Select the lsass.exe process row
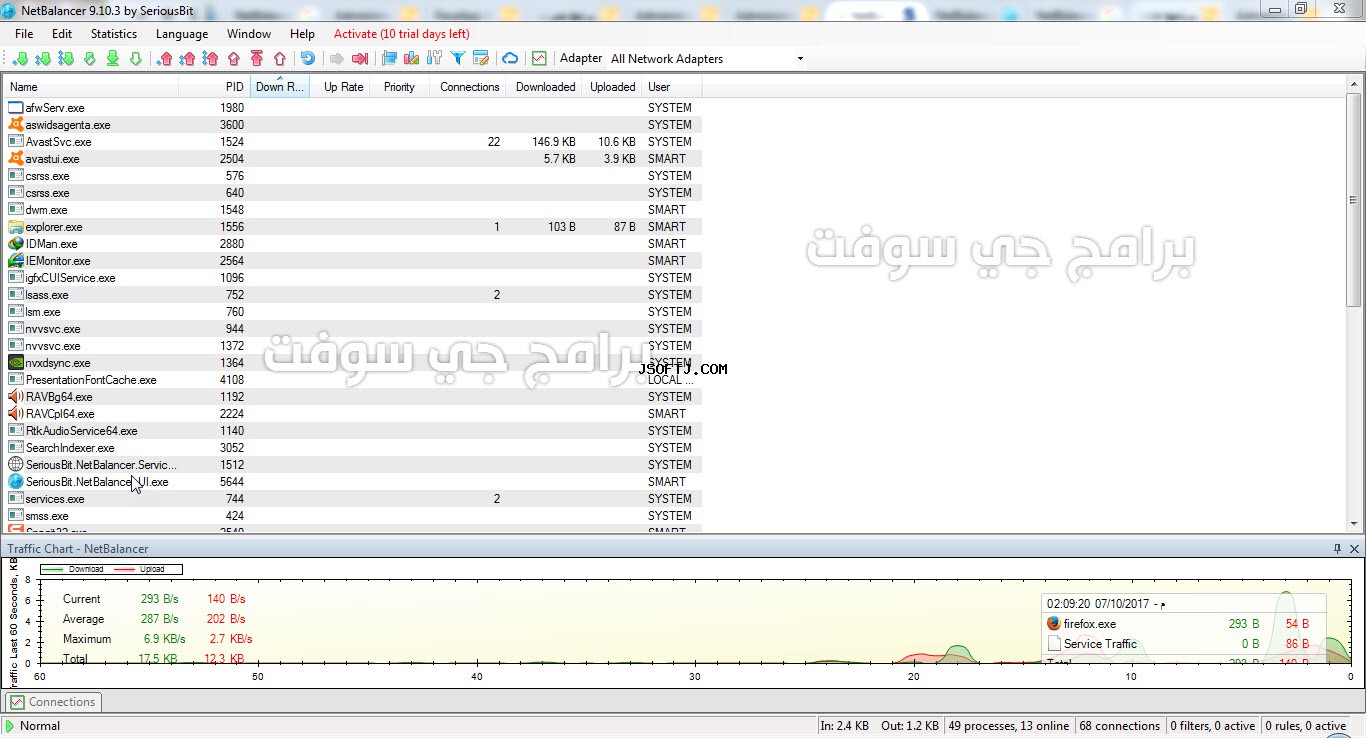 [352, 295]
